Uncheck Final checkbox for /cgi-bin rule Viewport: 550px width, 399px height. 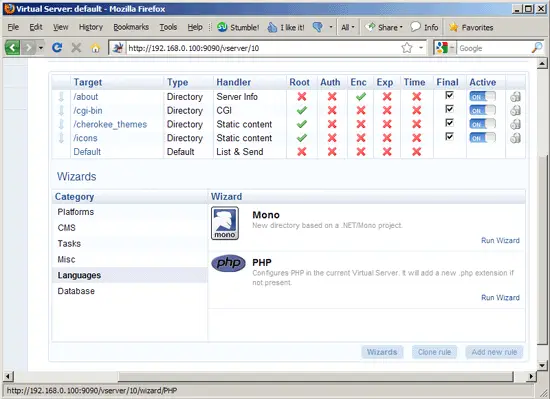click(449, 109)
